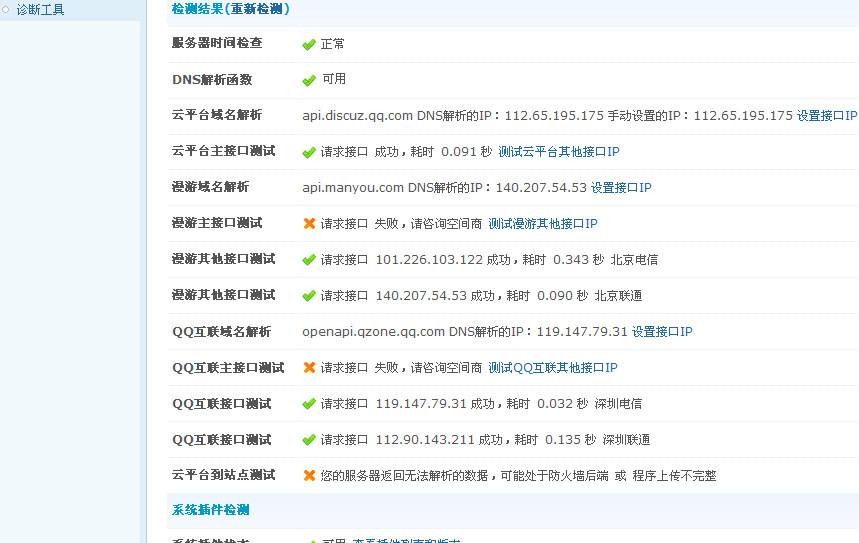Image resolution: width=859 pixels, height=543 pixels.
Task: Select 云平台主接口测试 label
Action: (224, 151)
